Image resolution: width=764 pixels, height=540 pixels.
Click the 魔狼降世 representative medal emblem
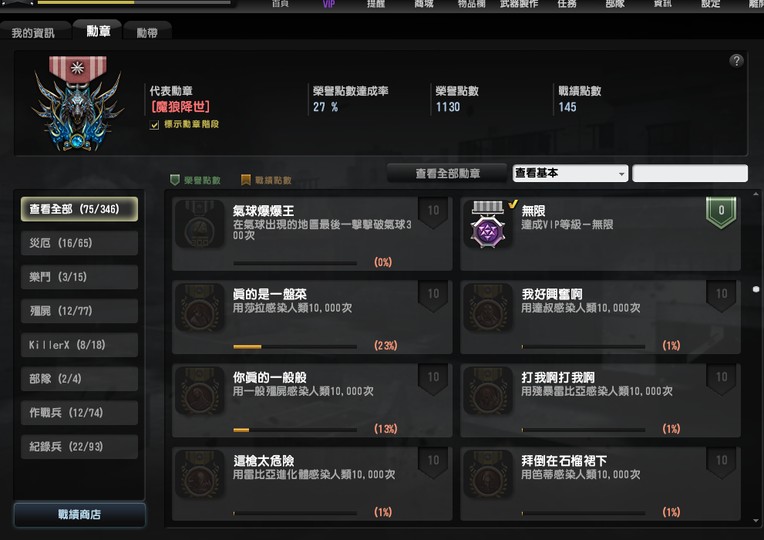[x=77, y=103]
